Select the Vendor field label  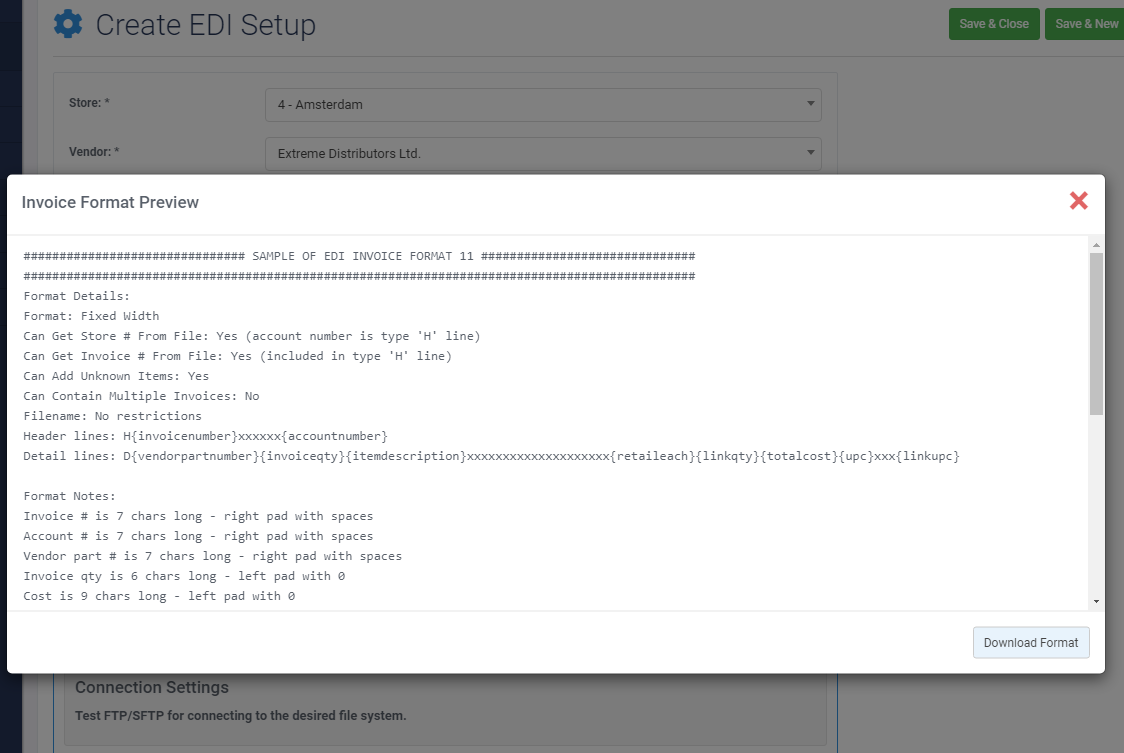point(95,151)
